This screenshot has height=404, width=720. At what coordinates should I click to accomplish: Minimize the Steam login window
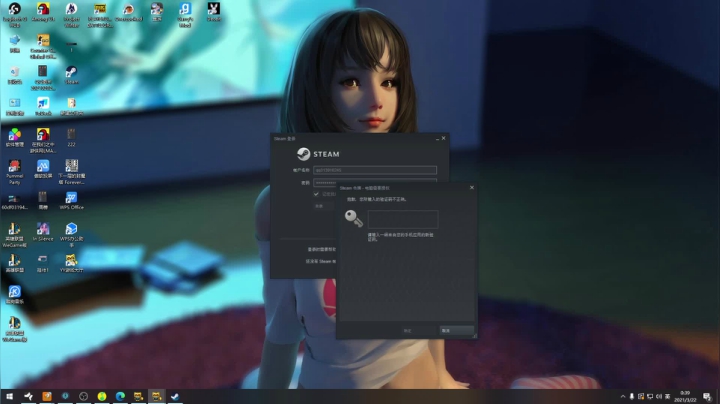pos(437,139)
